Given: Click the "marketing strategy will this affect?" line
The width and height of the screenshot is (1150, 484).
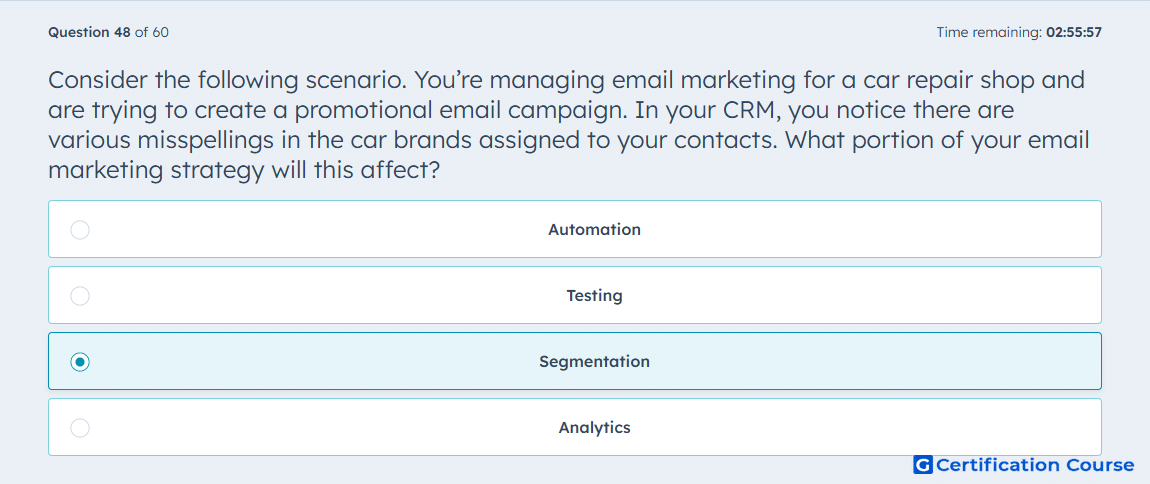Looking at the screenshot, I should 245,170.
